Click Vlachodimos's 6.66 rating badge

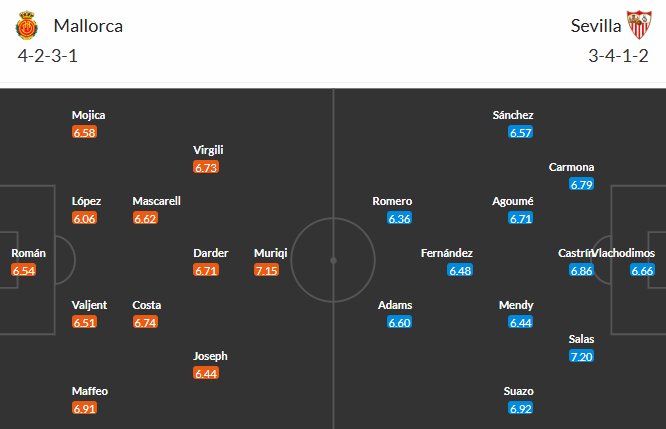(642, 270)
